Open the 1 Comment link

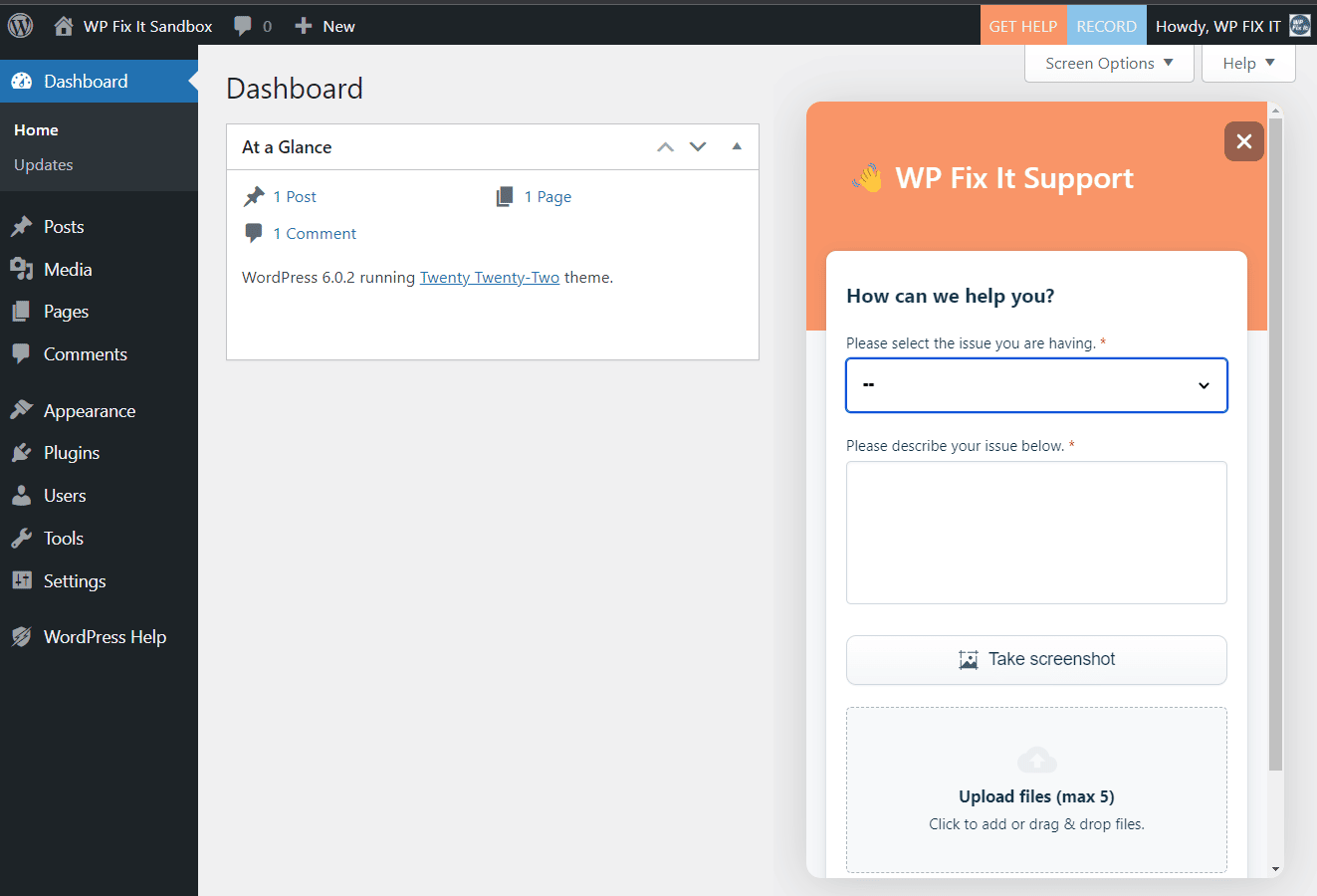click(315, 234)
